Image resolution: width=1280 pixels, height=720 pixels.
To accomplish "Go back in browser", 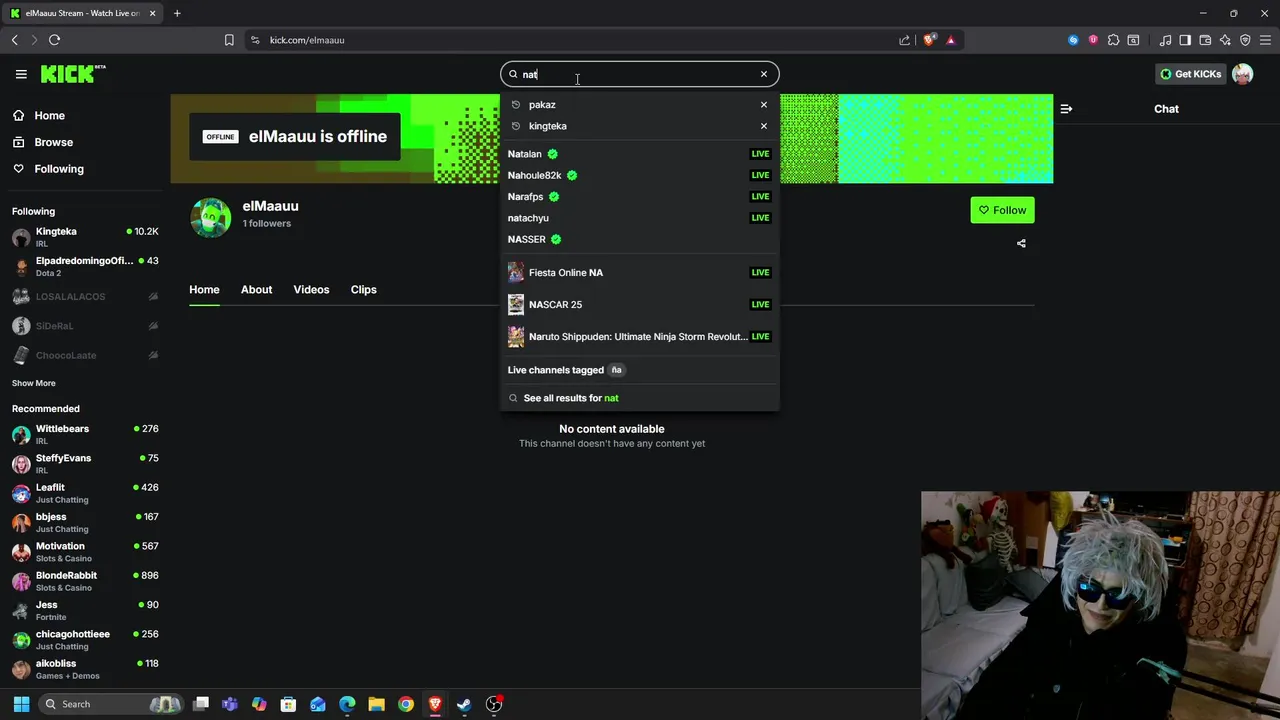I will coord(14,40).
